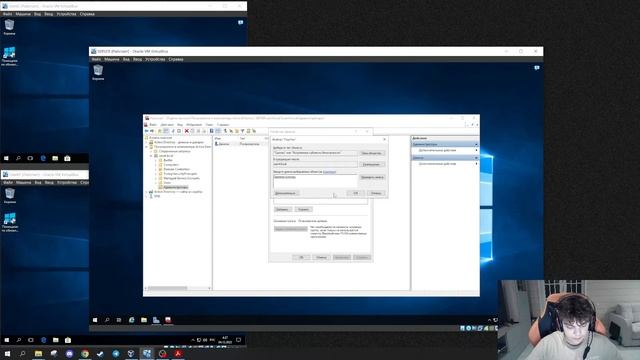Click OK in group selection dialog
Viewport: 640px width, 360px height.
pos(356,193)
